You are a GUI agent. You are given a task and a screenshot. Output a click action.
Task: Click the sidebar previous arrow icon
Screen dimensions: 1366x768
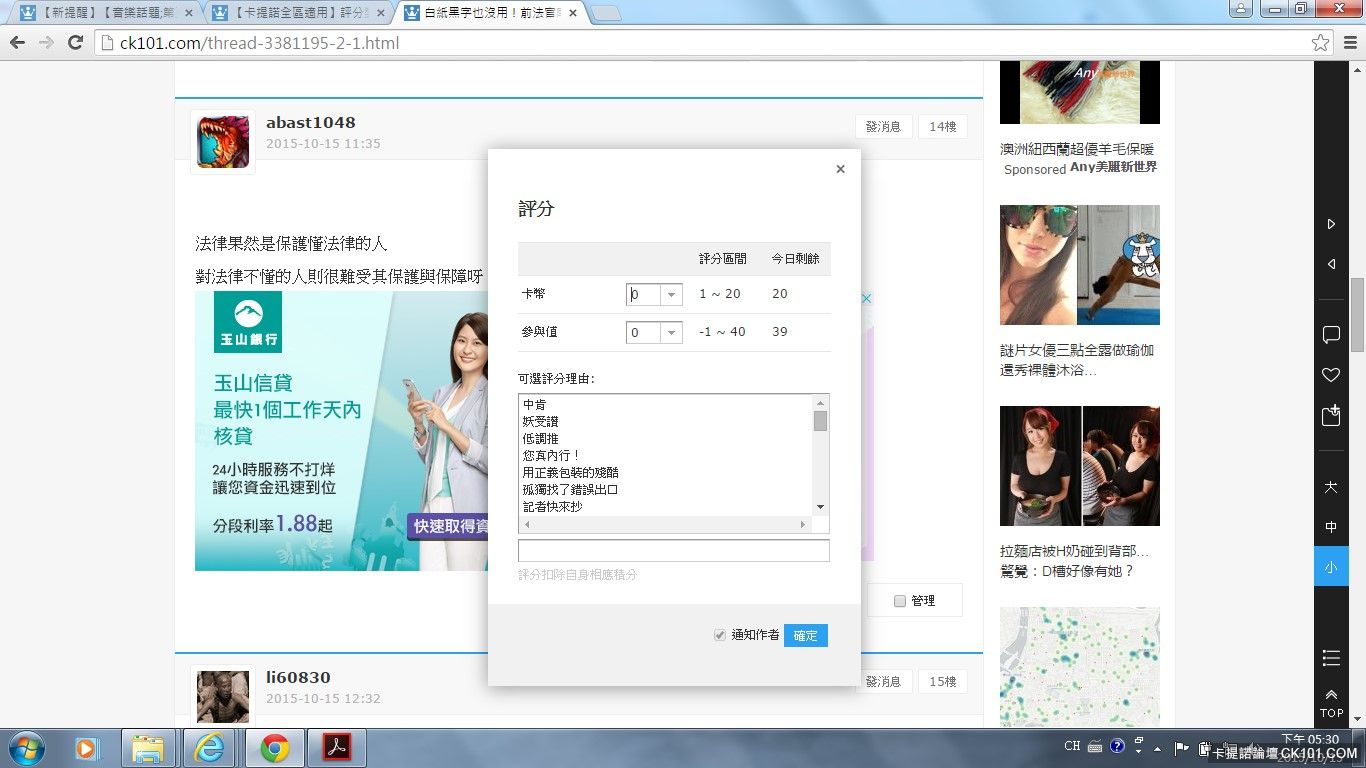coord(1331,264)
